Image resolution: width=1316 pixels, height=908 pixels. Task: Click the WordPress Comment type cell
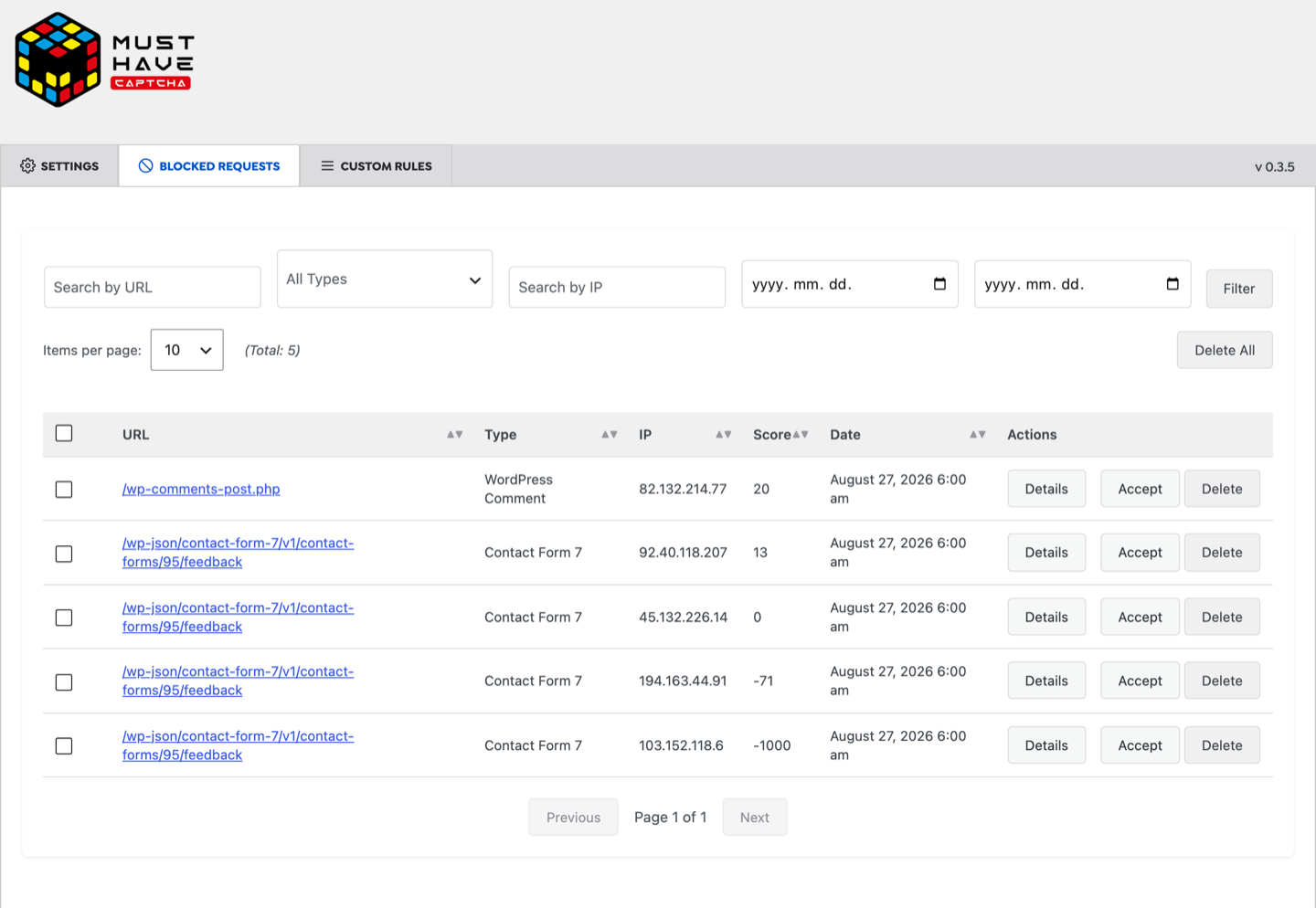click(518, 489)
